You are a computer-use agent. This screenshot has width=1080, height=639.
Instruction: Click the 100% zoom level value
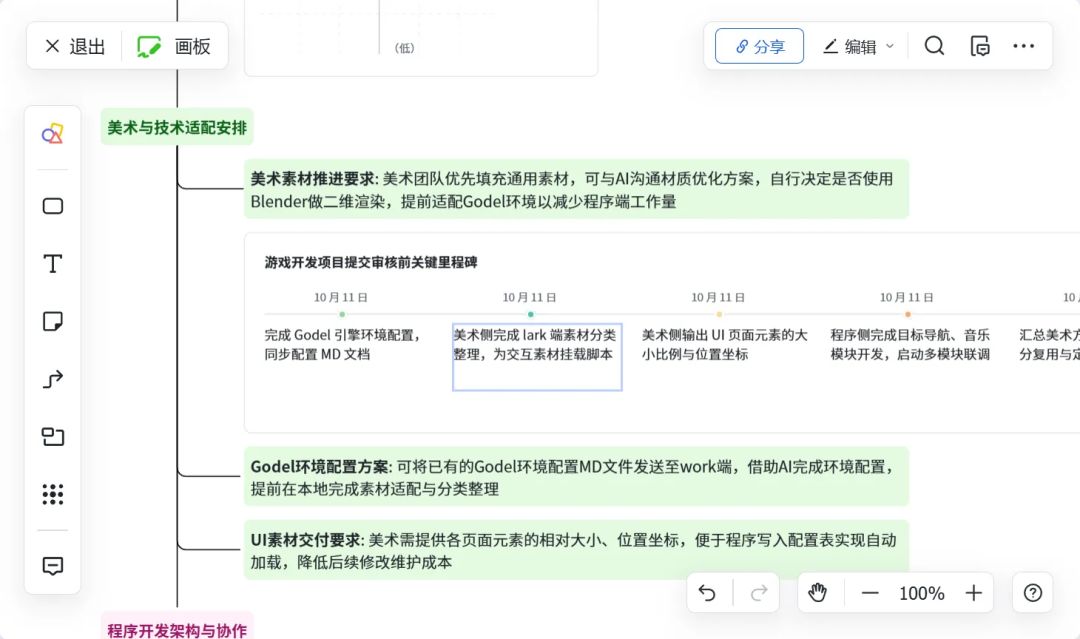(x=922, y=593)
